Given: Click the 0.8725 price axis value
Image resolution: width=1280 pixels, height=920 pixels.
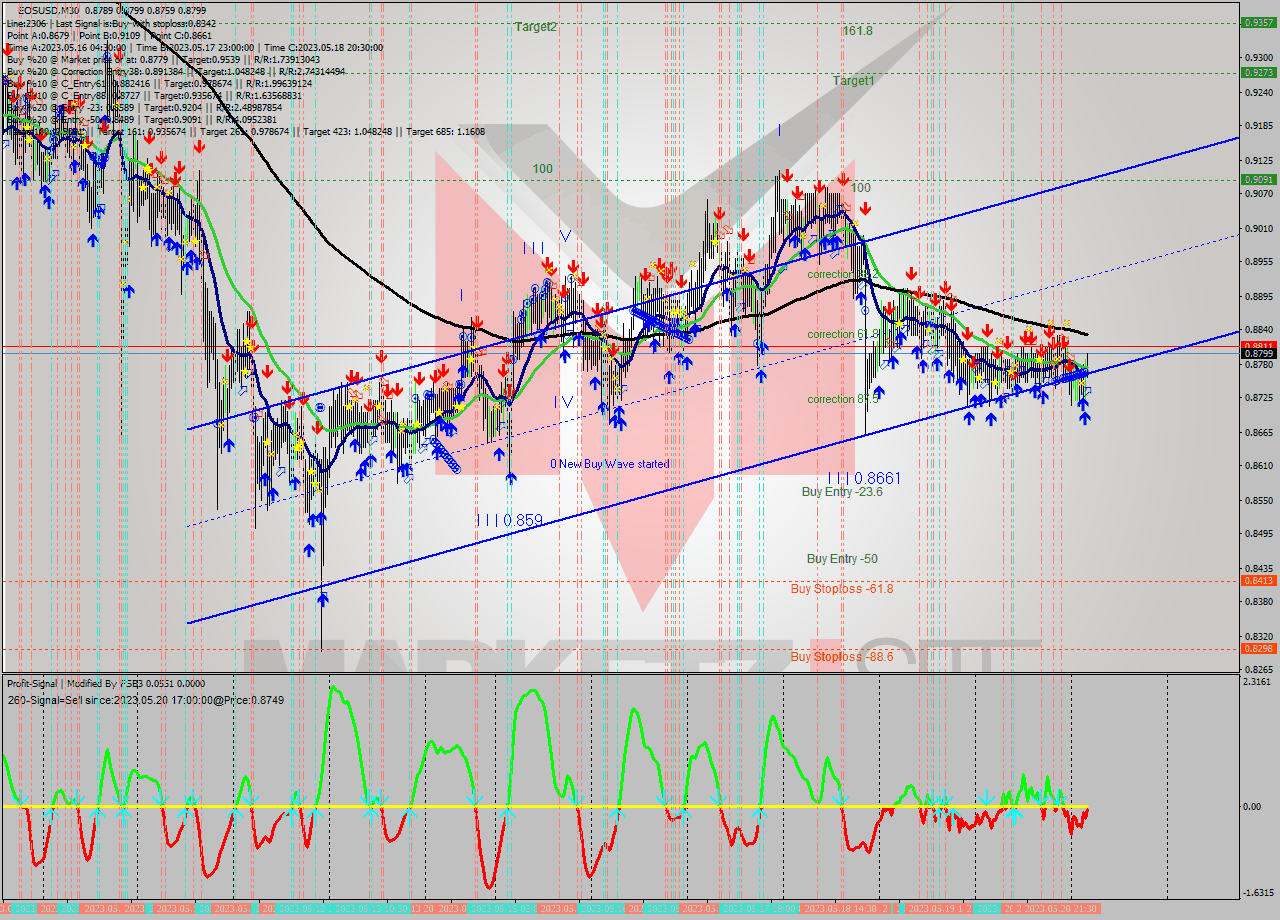Looking at the screenshot, I should pyautogui.click(x=1257, y=398).
